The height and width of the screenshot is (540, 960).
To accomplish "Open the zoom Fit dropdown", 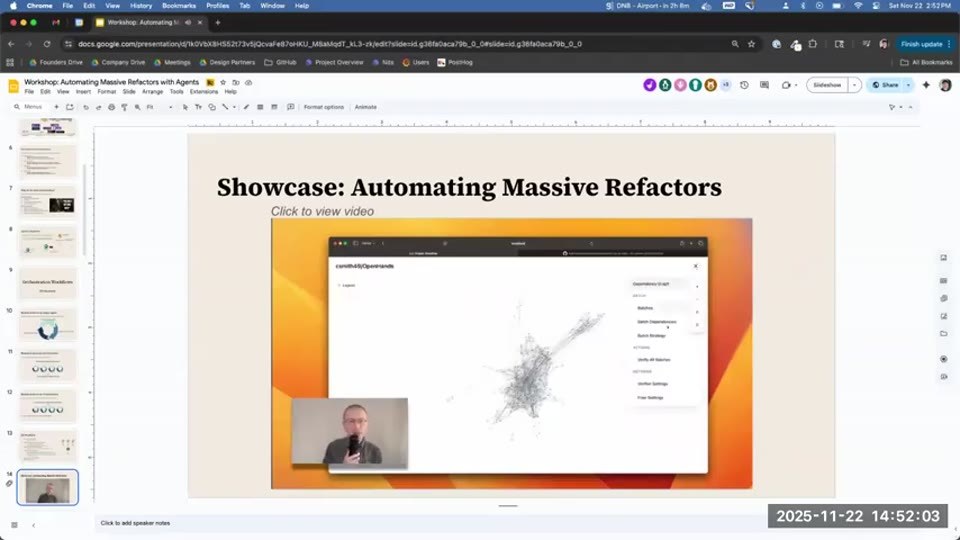I will pos(159,107).
